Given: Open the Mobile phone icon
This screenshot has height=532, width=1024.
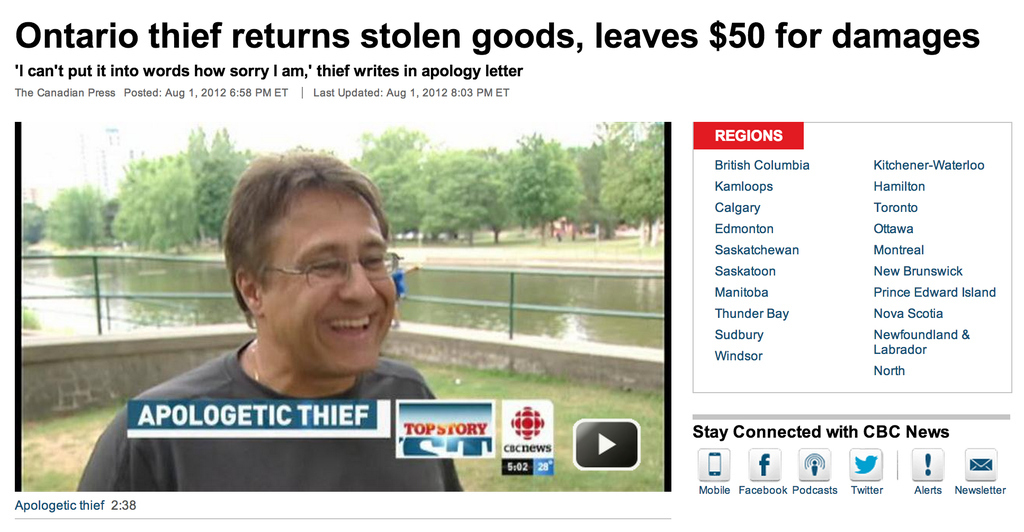Looking at the screenshot, I should 714,464.
